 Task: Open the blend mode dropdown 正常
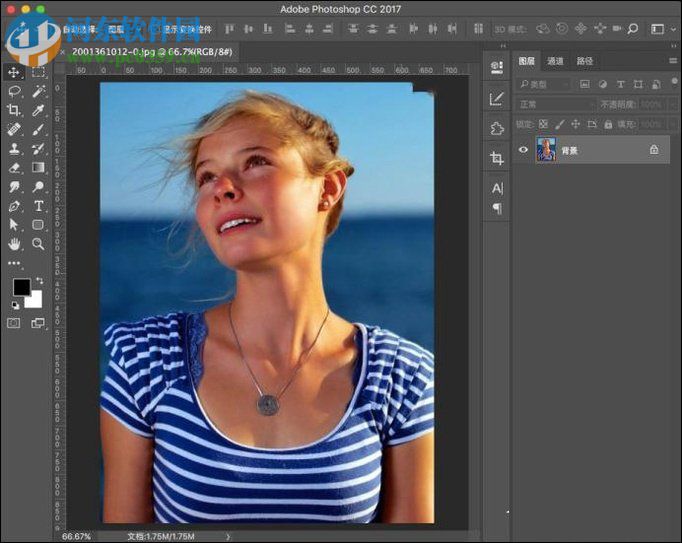555,104
